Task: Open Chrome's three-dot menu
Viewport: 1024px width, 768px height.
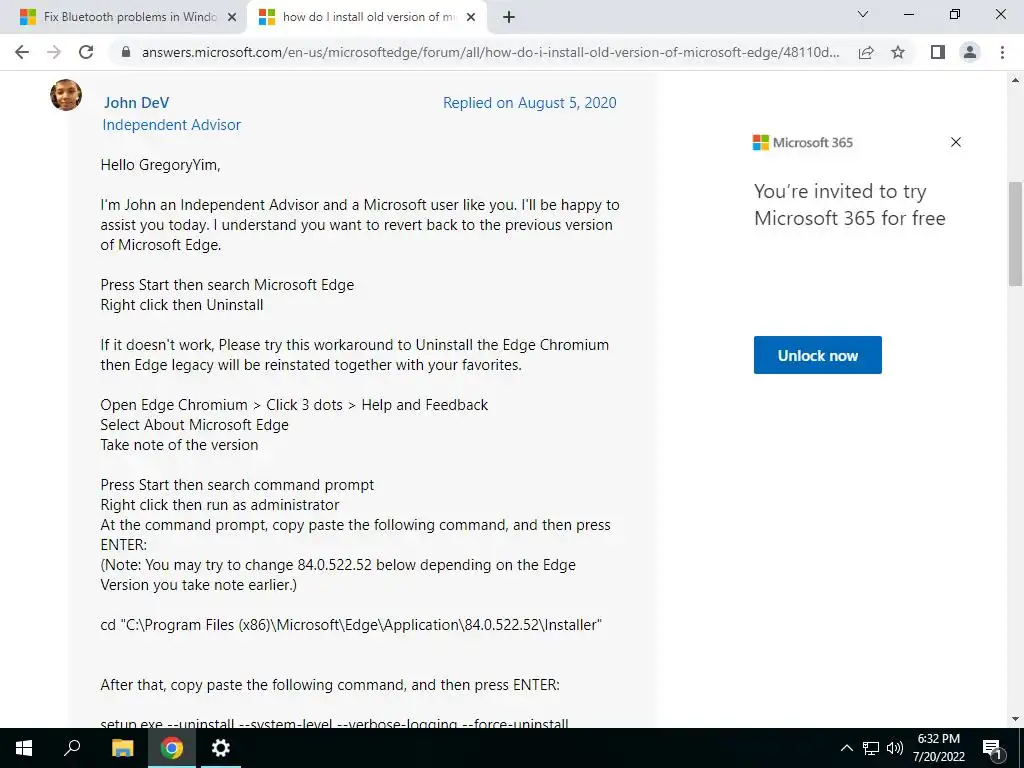Action: click(1002, 52)
